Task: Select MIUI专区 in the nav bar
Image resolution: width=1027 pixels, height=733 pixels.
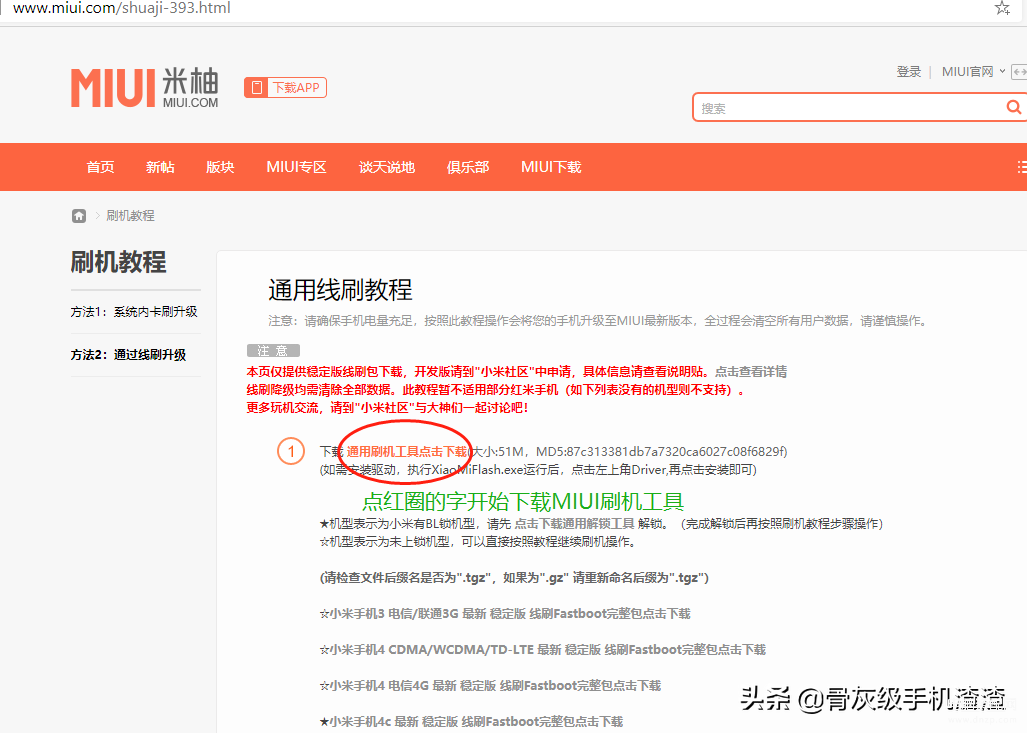Action: (x=296, y=167)
